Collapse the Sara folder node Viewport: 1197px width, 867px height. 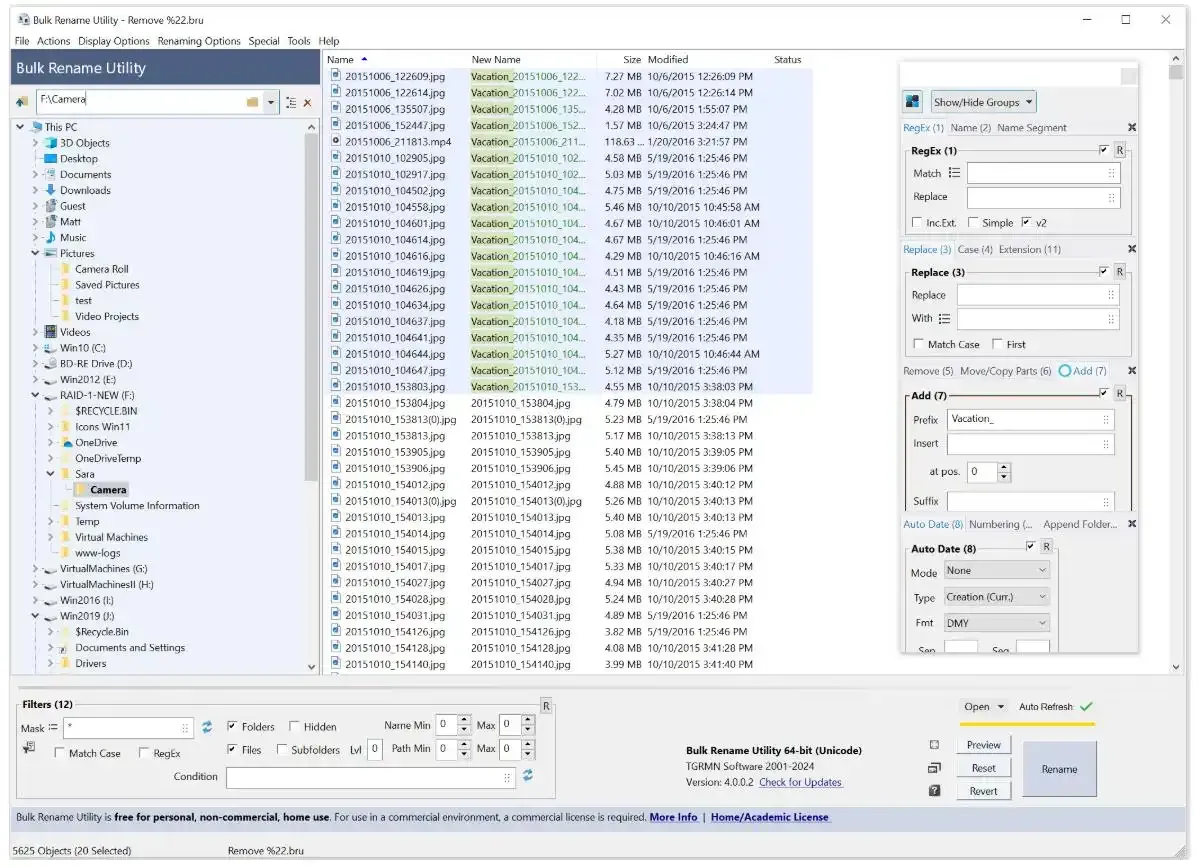tap(50, 473)
